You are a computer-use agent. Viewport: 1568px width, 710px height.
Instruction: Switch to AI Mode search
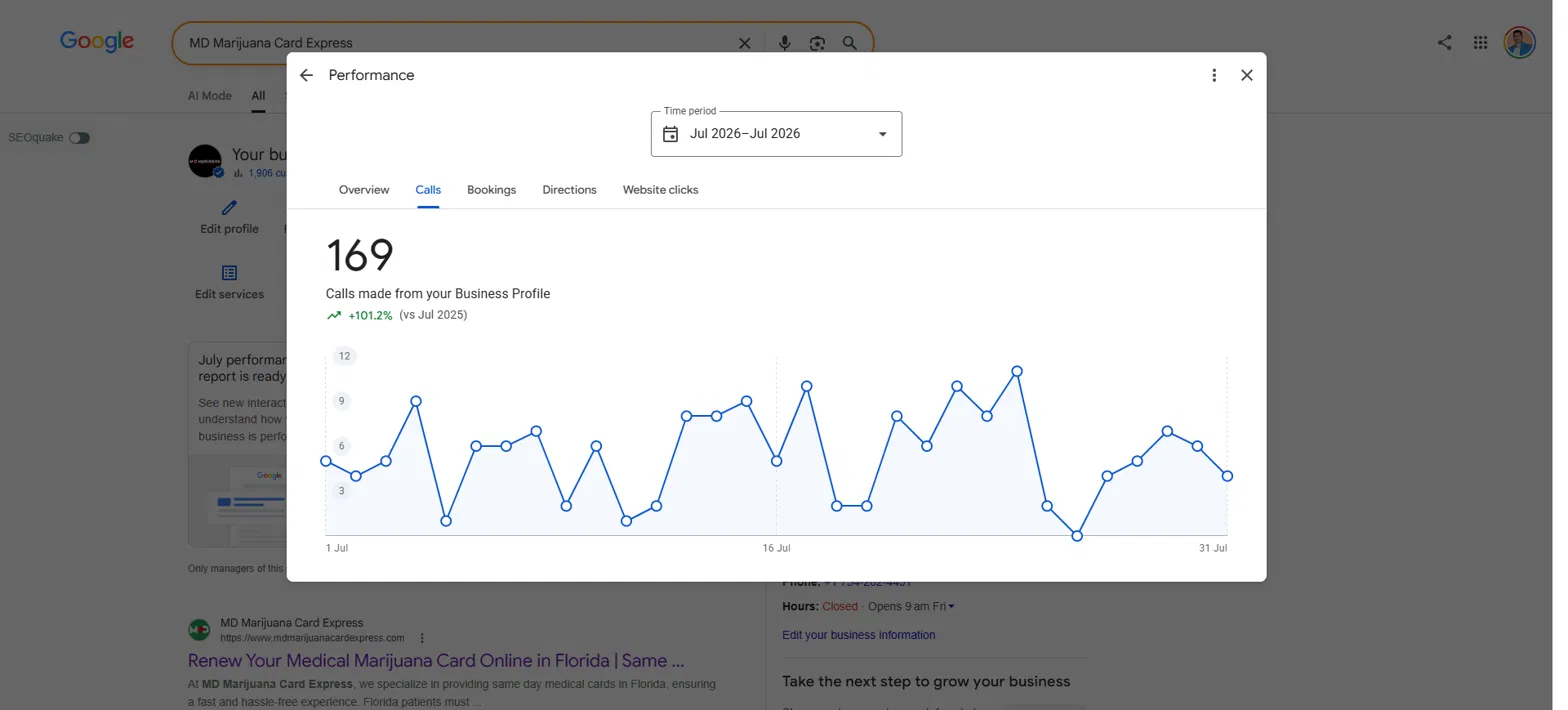(x=210, y=96)
